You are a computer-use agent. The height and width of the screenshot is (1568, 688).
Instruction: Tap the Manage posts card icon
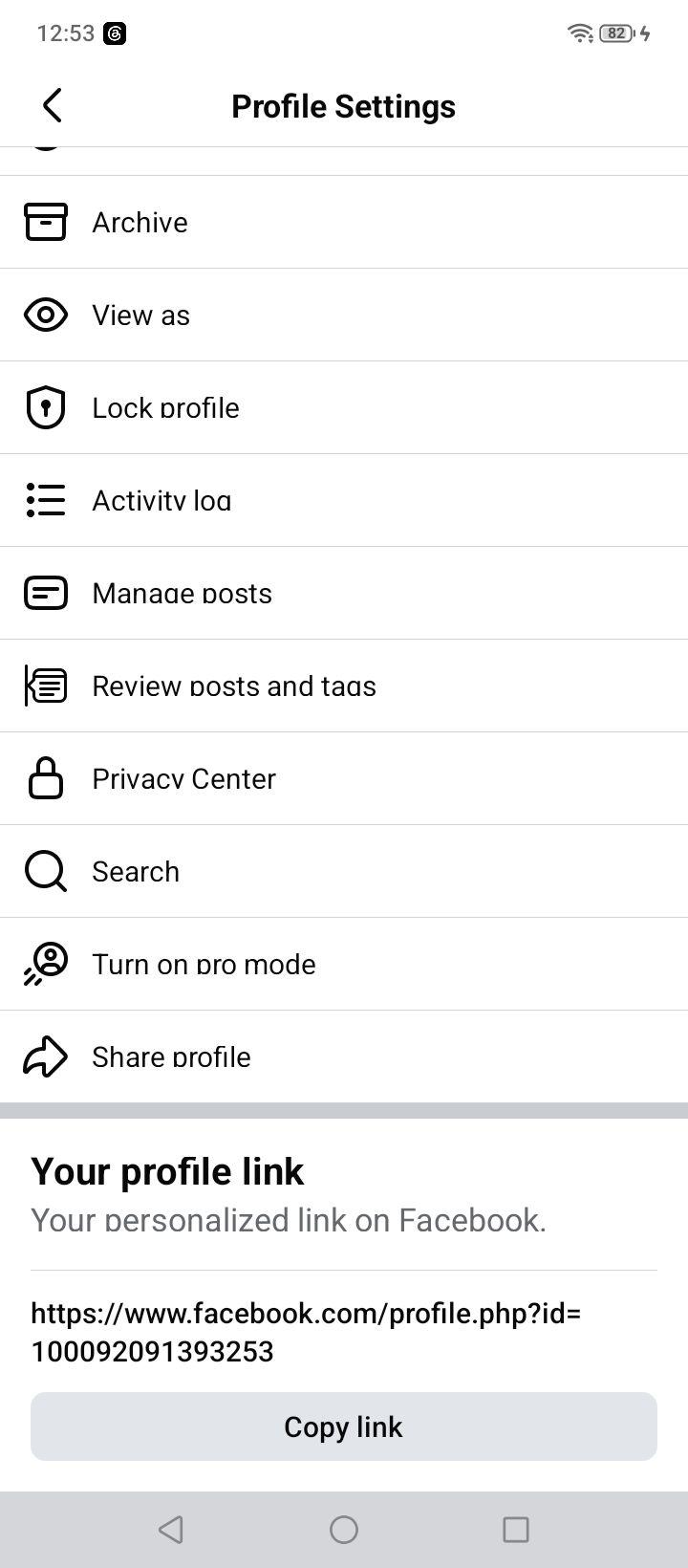(45, 593)
